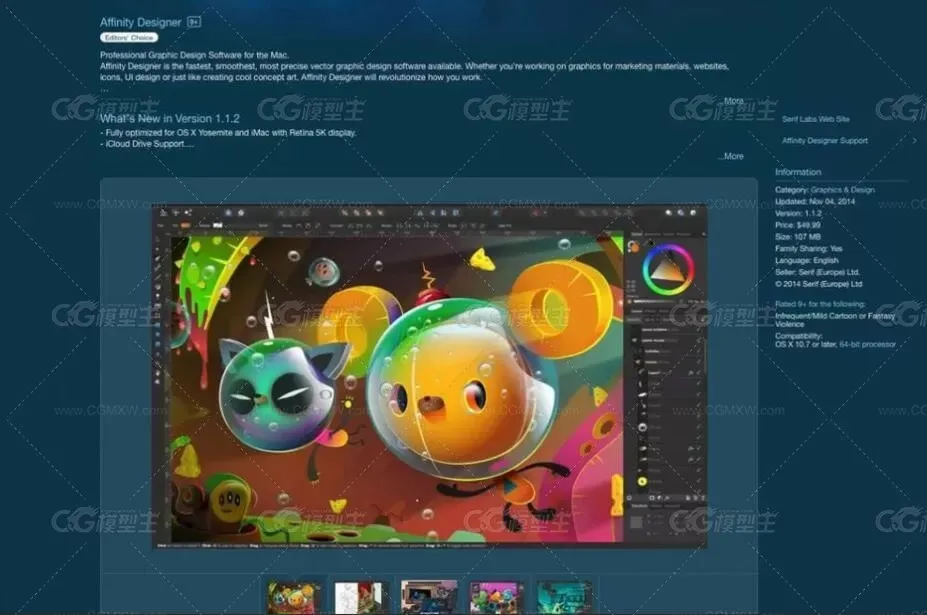
Task: Expand What's New with the ...More link
Action: tap(731, 156)
